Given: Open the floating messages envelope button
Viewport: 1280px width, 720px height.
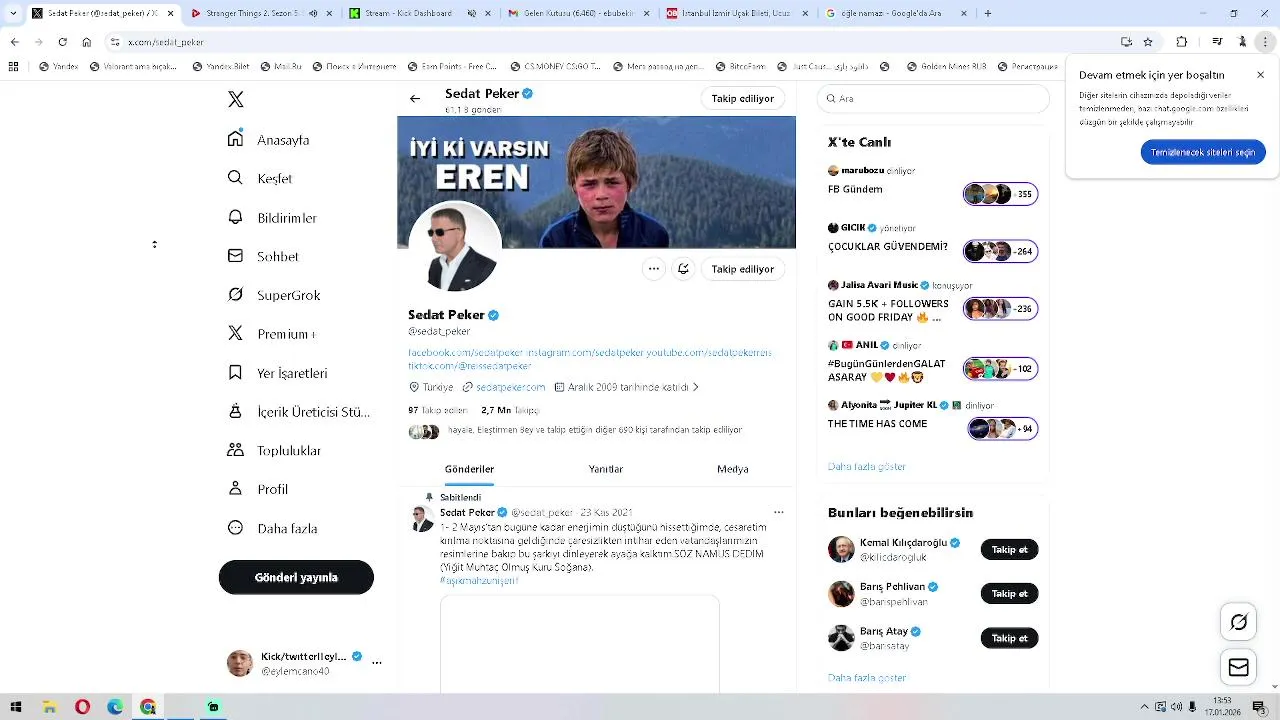Looking at the screenshot, I should 1239,668.
